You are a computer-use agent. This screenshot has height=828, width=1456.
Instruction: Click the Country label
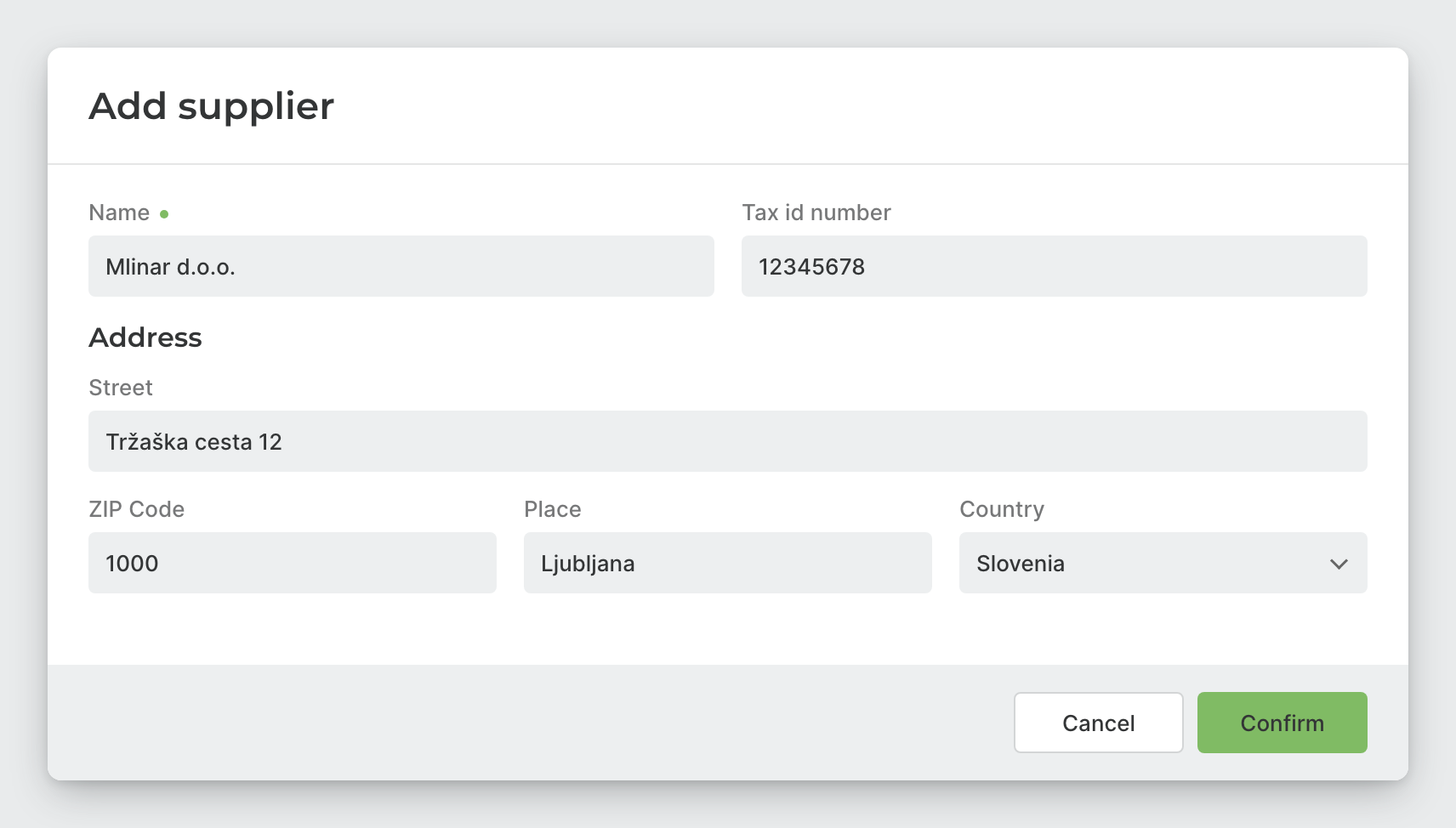pyautogui.click(x=1002, y=509)
